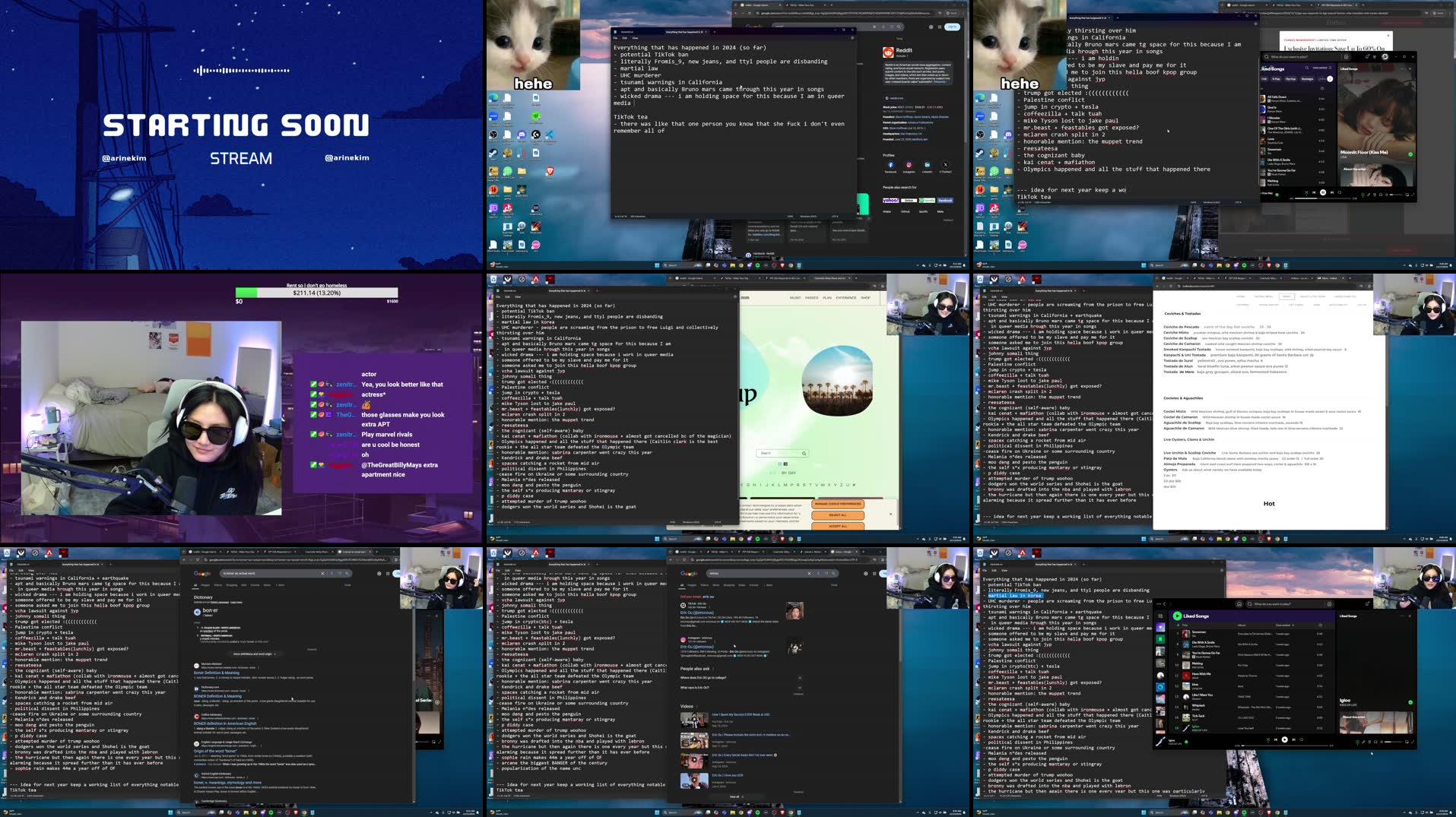Image resolution: width=1456 pixels, height=817 pixels.
Task: Open Reddit's LinkedIn profile icon in Google panel
Action: coord(927,164)
